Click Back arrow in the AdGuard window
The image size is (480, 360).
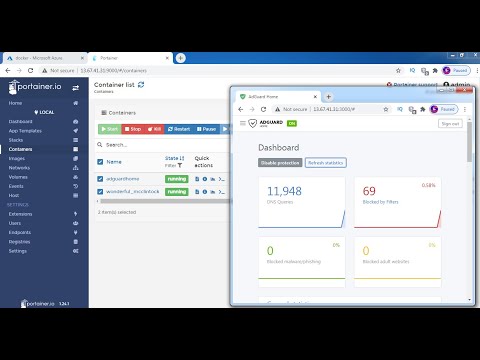click(241, 109)
